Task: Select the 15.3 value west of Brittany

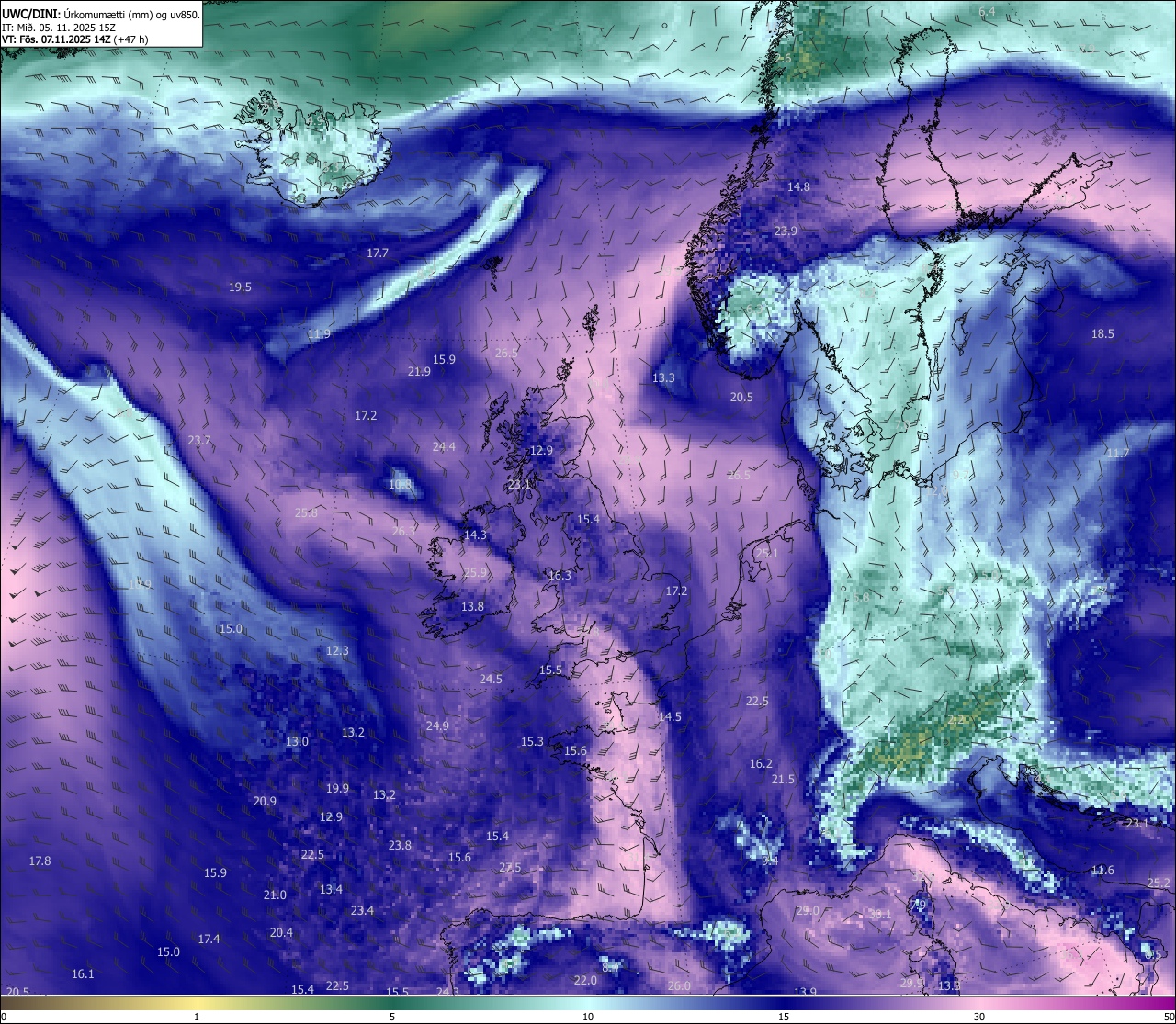Action: (532, 742)
